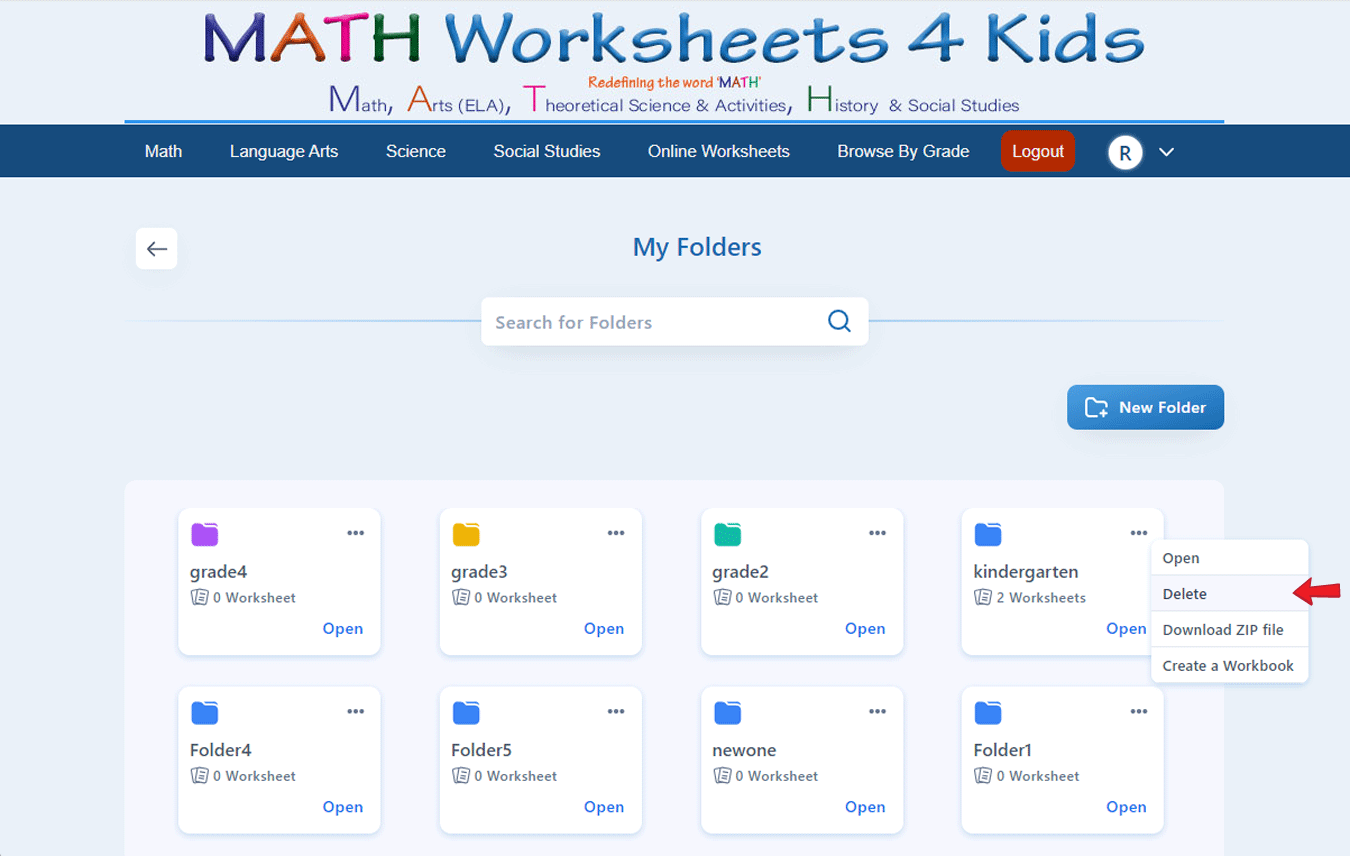Open the Folder1 three-dot options menu
Viewport: 1350px width, 856px height.
pyautogui.click(x=1139, y=711)
